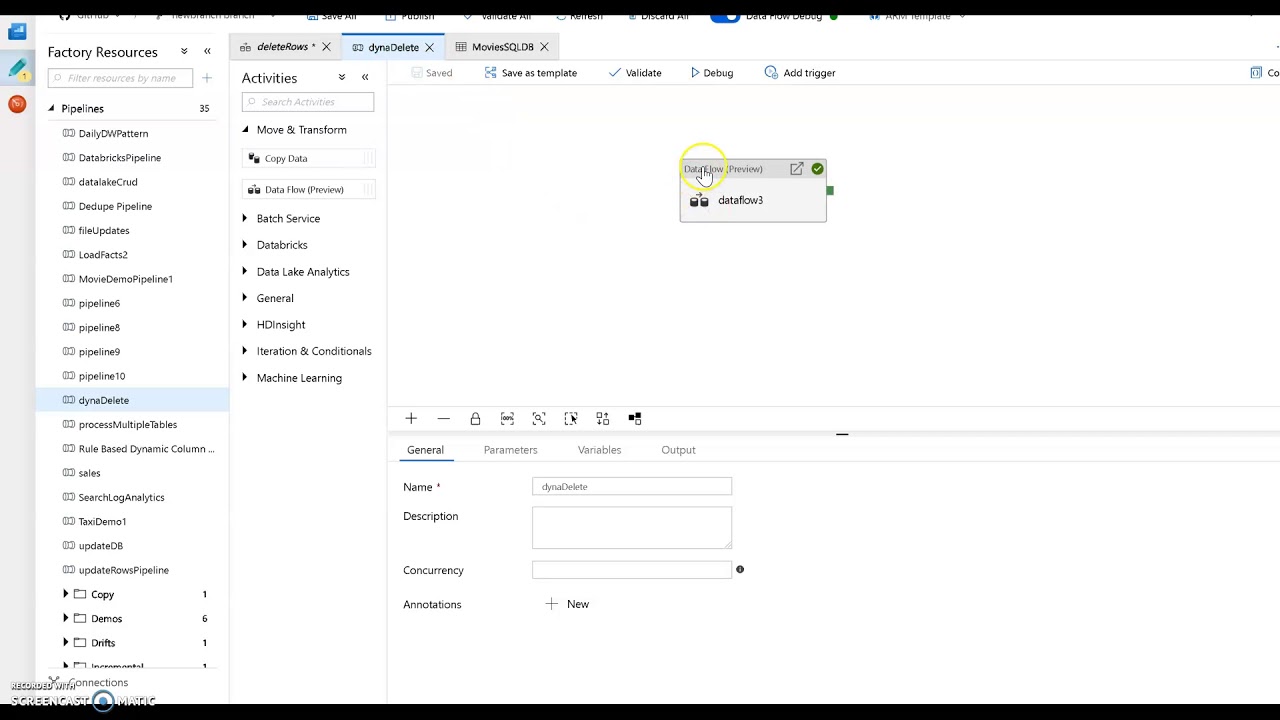The height and width of the screenshot is (720, 1280).
Task: Click Add trigger
Action: point(800,73)
